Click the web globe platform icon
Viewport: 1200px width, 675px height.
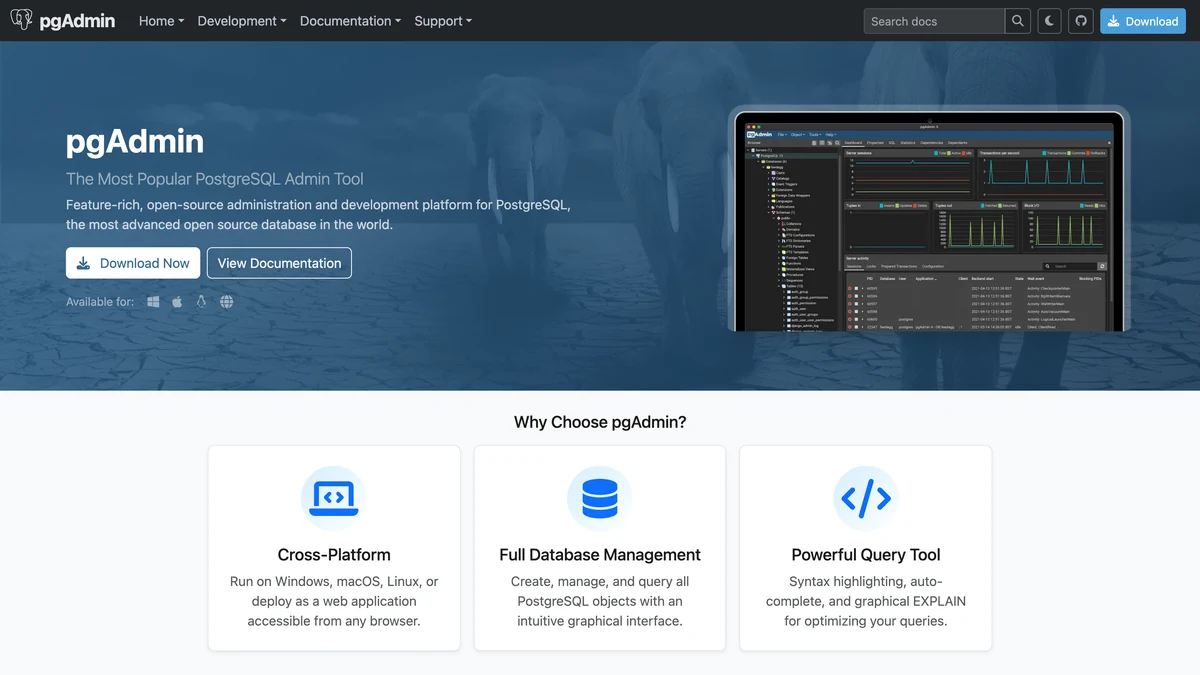pyautogui.click(x=227, y=301)
